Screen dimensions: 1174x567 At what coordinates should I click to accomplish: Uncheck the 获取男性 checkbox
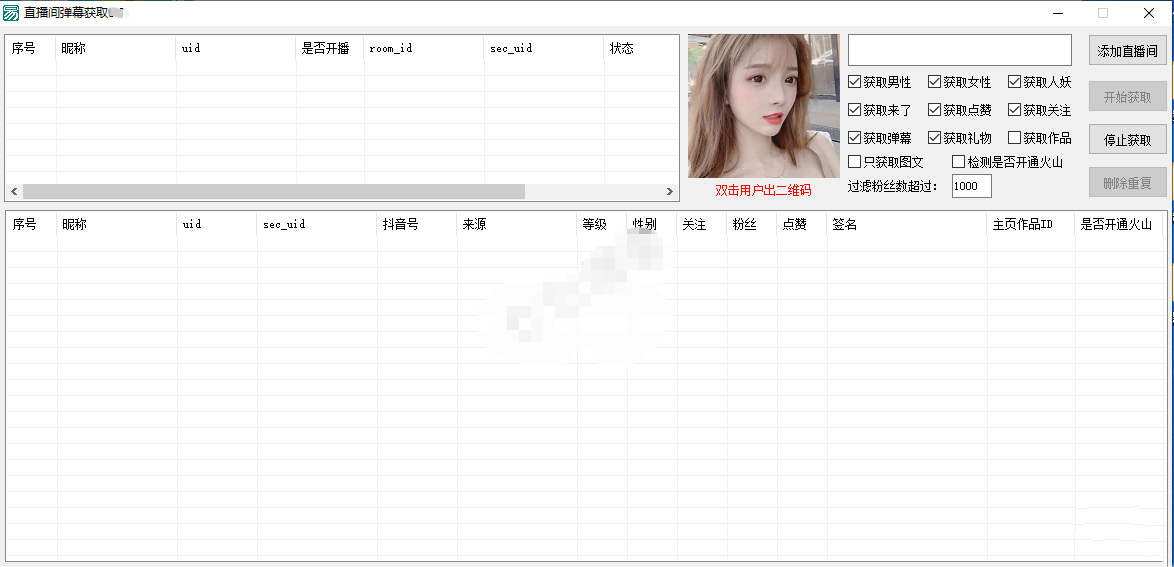855,82
